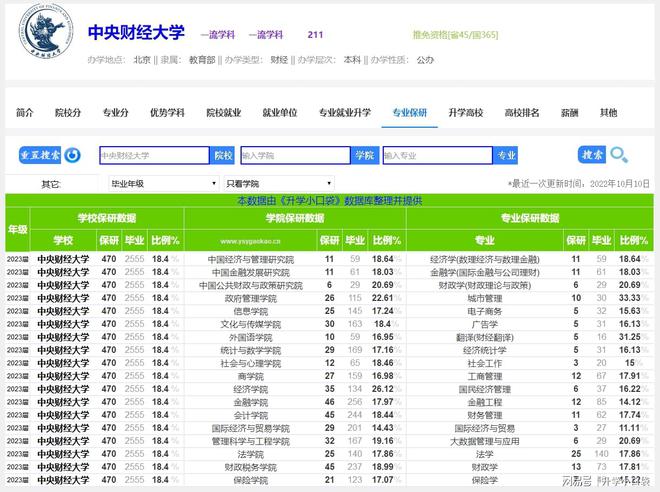Go to the 优势学科 tab

click(x=167, y=112)
